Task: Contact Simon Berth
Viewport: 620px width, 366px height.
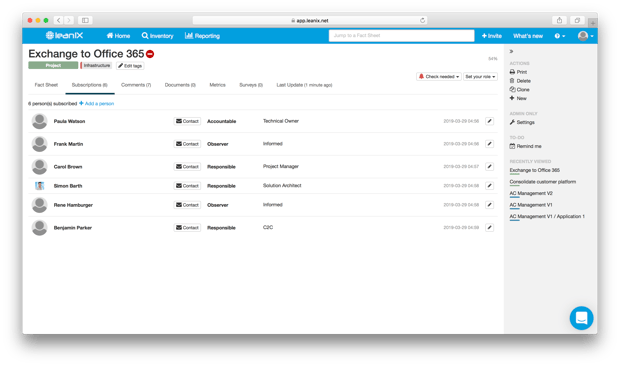Action: [x=187, y=186]
